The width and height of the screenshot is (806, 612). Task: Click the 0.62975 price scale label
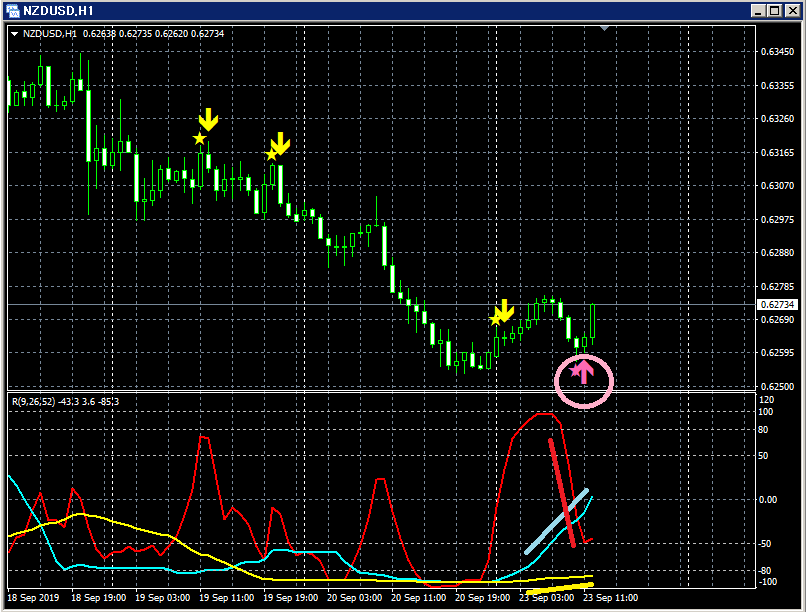[x=777, y=219]
